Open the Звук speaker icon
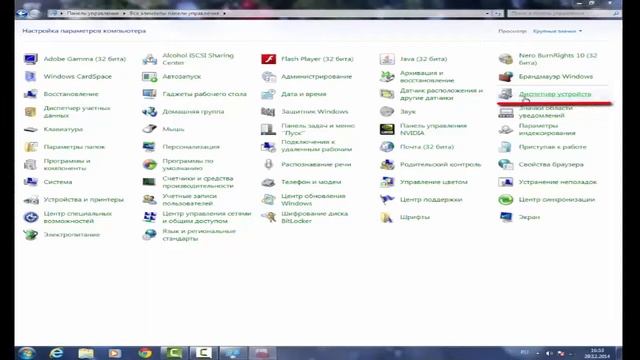 387,111
